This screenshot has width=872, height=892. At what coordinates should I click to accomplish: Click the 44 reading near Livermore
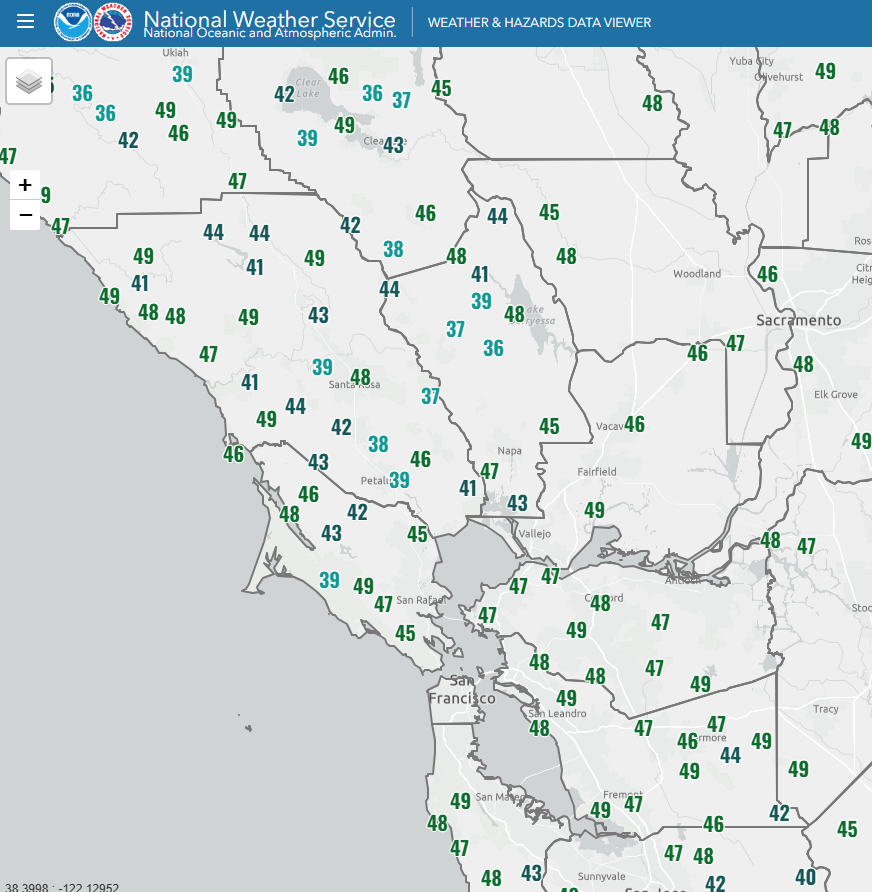(x=730, y=755)
